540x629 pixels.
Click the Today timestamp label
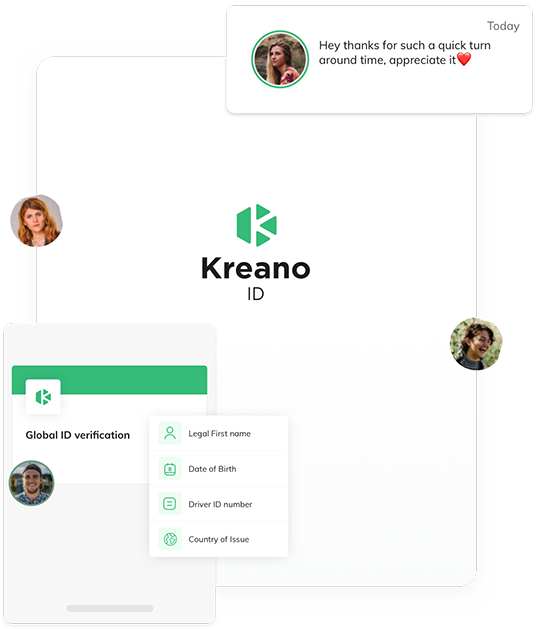pyautogui.click(x=503, y=26)
